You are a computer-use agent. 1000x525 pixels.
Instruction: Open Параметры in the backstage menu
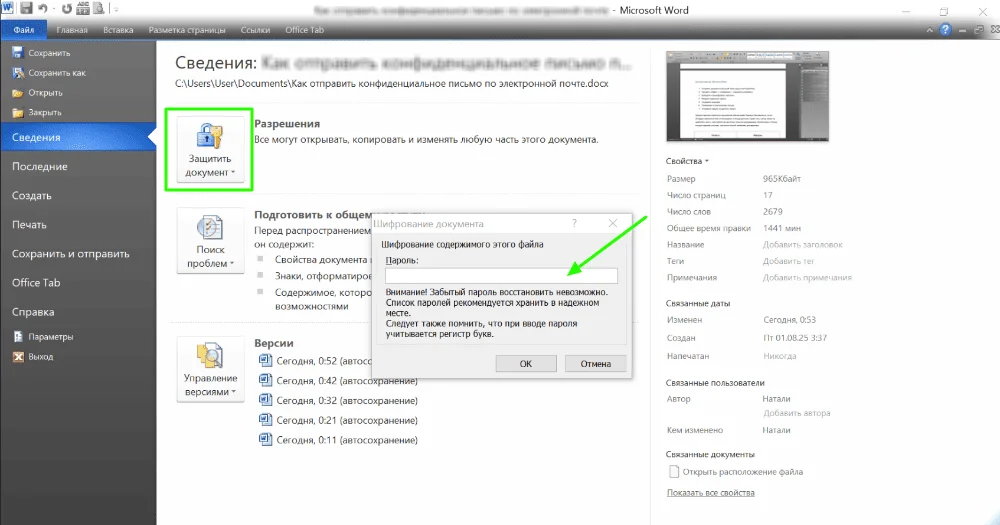(43, 337)
